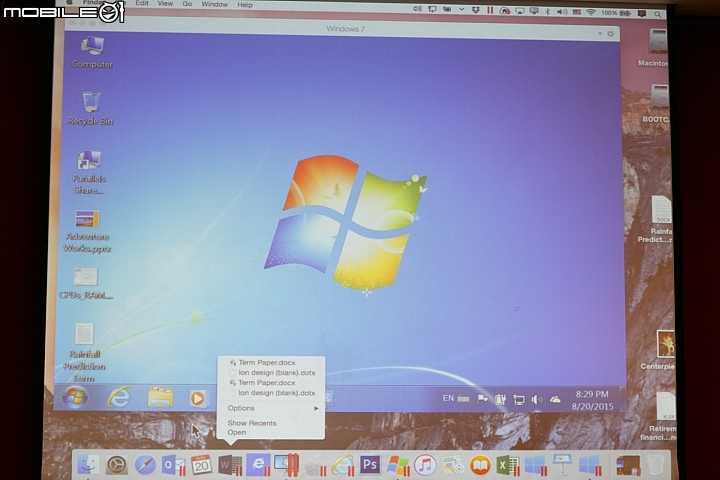
Task: Open the Computer desktop icon
Action: [92, 52]
